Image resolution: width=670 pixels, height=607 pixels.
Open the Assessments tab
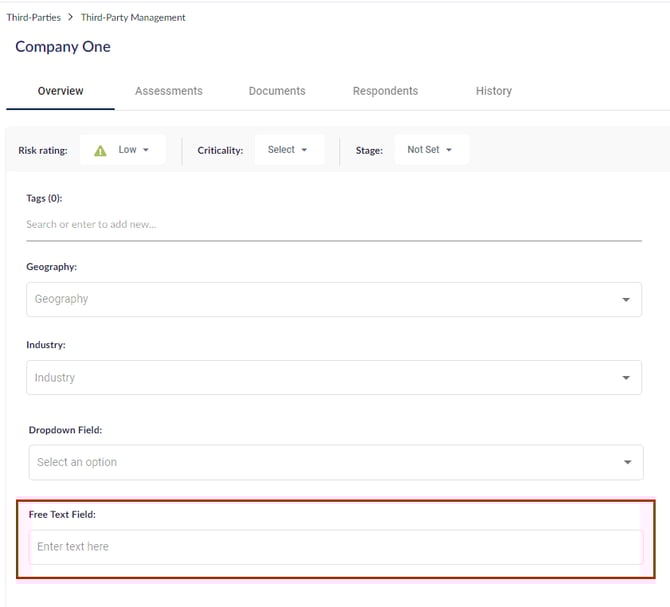tap(169, 91)
